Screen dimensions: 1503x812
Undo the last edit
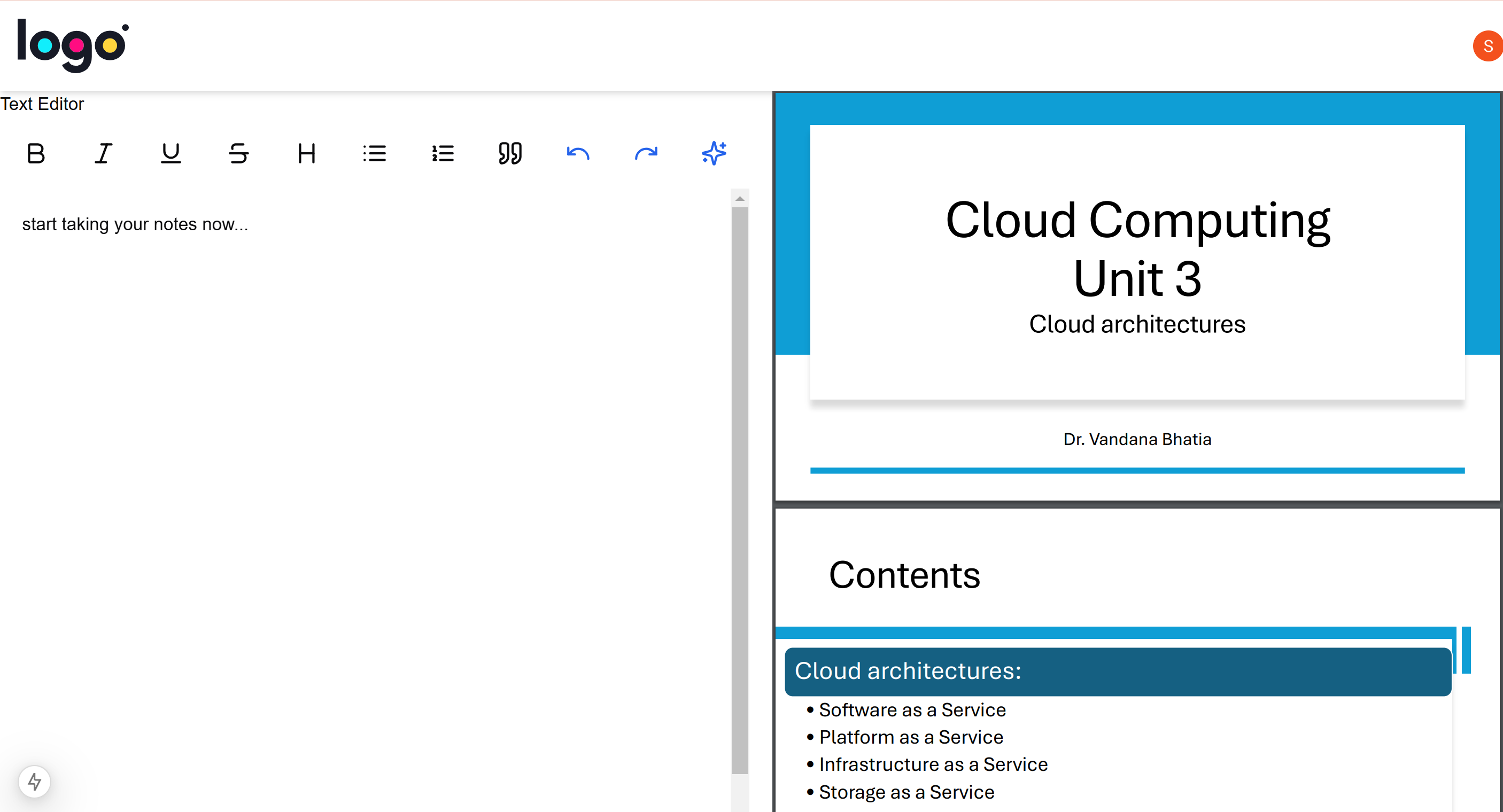click(x=578, y=153)
